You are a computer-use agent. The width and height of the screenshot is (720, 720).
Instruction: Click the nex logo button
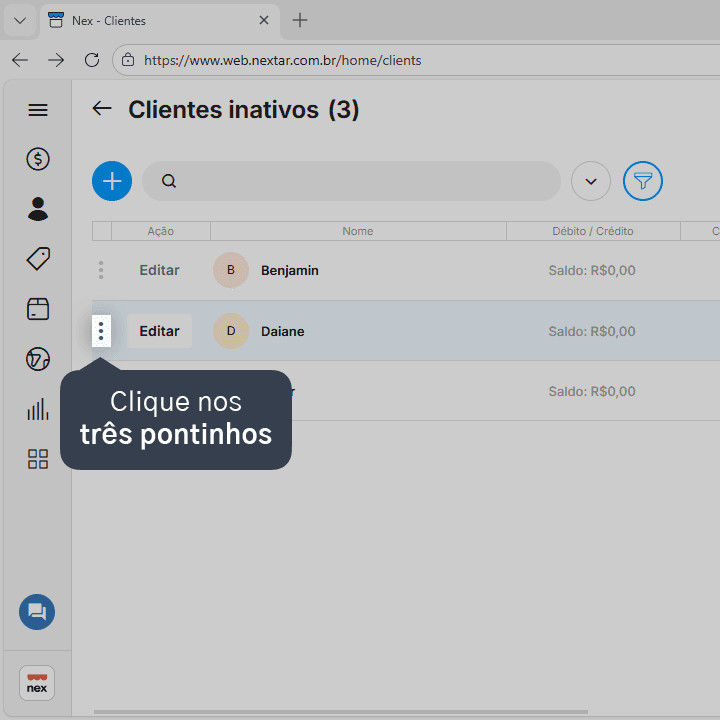coord(37,683)
